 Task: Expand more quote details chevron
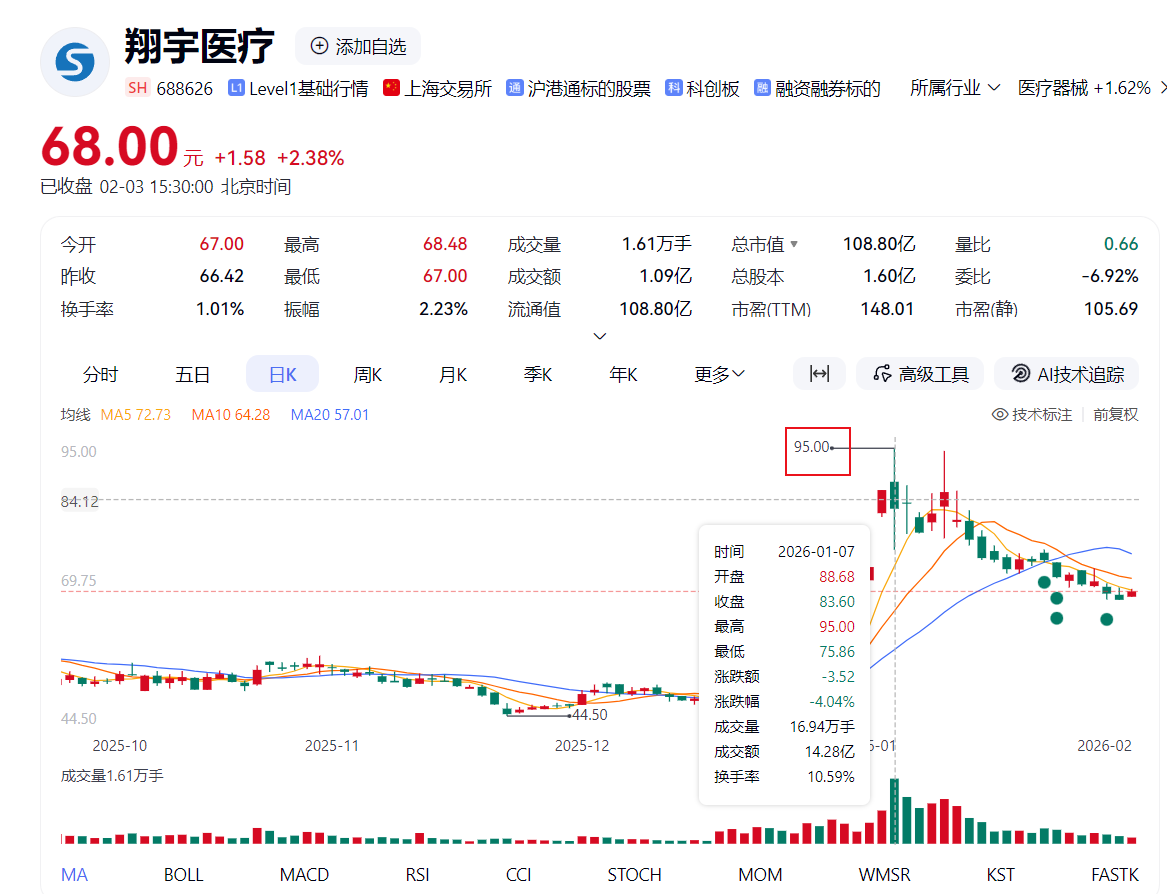pyautogui.click(x=599, y=336)
